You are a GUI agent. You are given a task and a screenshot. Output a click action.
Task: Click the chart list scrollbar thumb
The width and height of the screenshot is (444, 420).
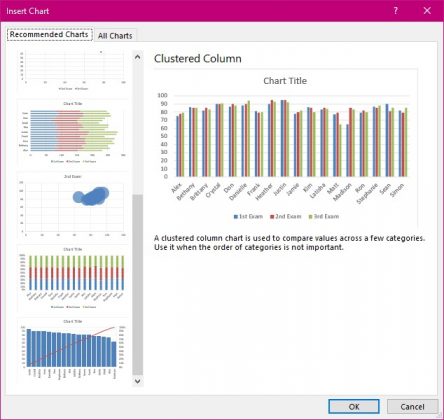(137, 285)
